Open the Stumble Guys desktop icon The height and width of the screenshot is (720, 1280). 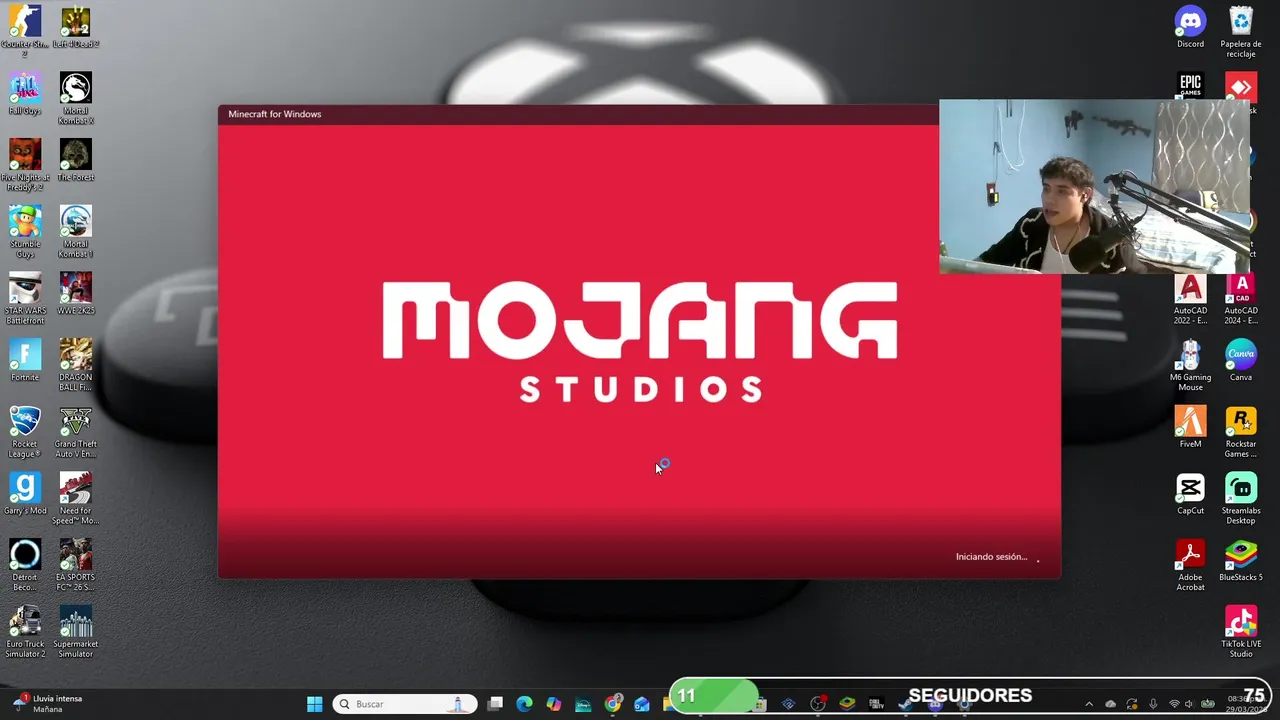click(x=25, y=231)
